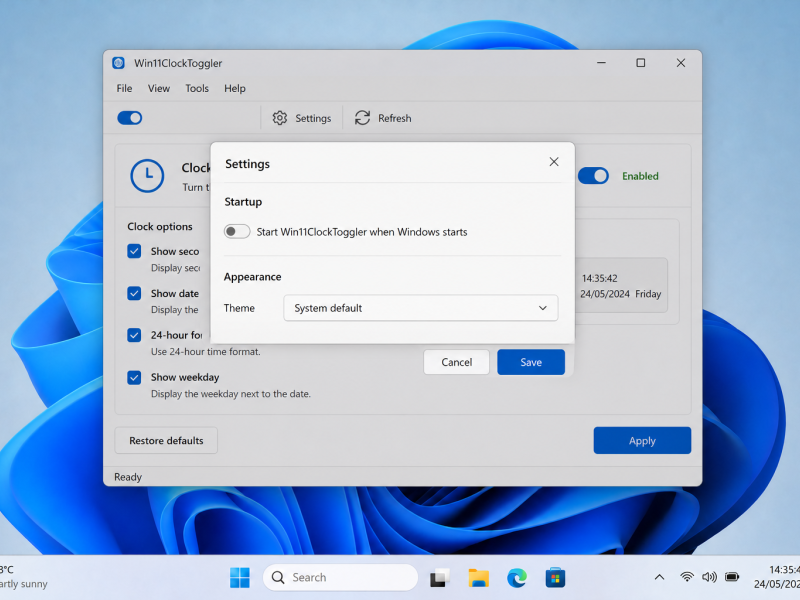Click the Win11ClockToggler app icon in title bar
This screenshot has width=800, height=600.
point(118,63)
